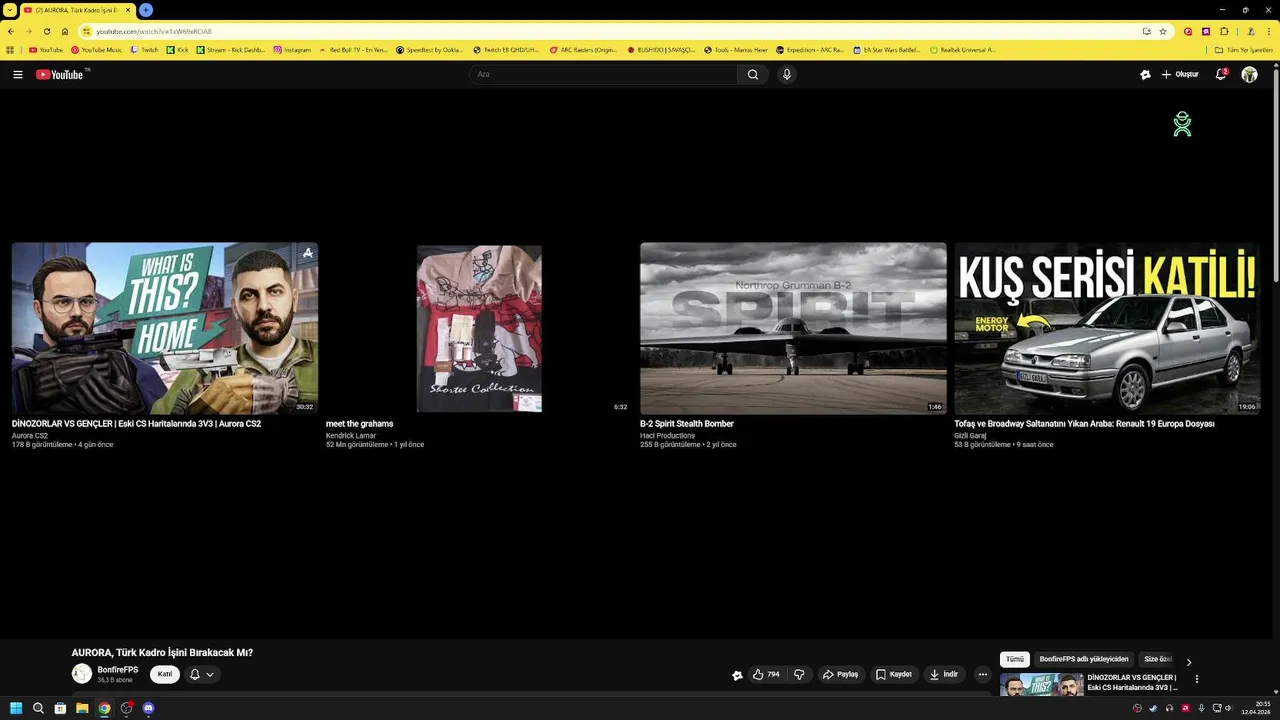The image size is (1280, 720).
Task: Click the BonfireFPS channel name
Action: click(x=118, y=670)
